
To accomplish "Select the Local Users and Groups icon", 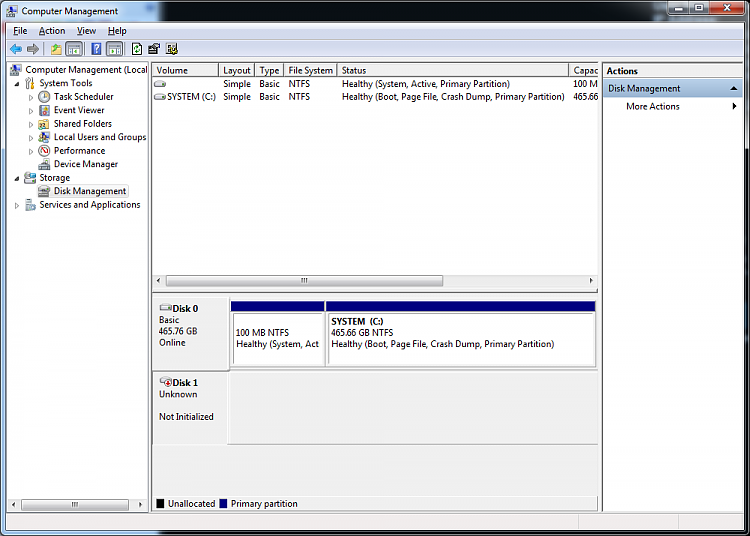I will (x=44, y=137).
